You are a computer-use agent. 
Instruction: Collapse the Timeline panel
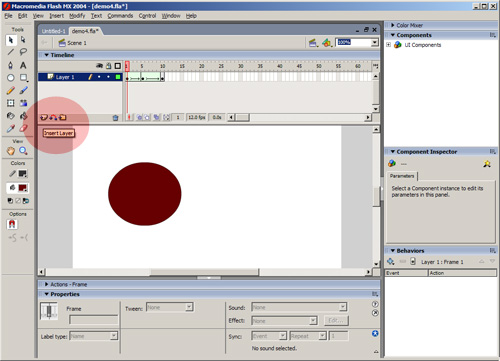click(x=47, y=55)
